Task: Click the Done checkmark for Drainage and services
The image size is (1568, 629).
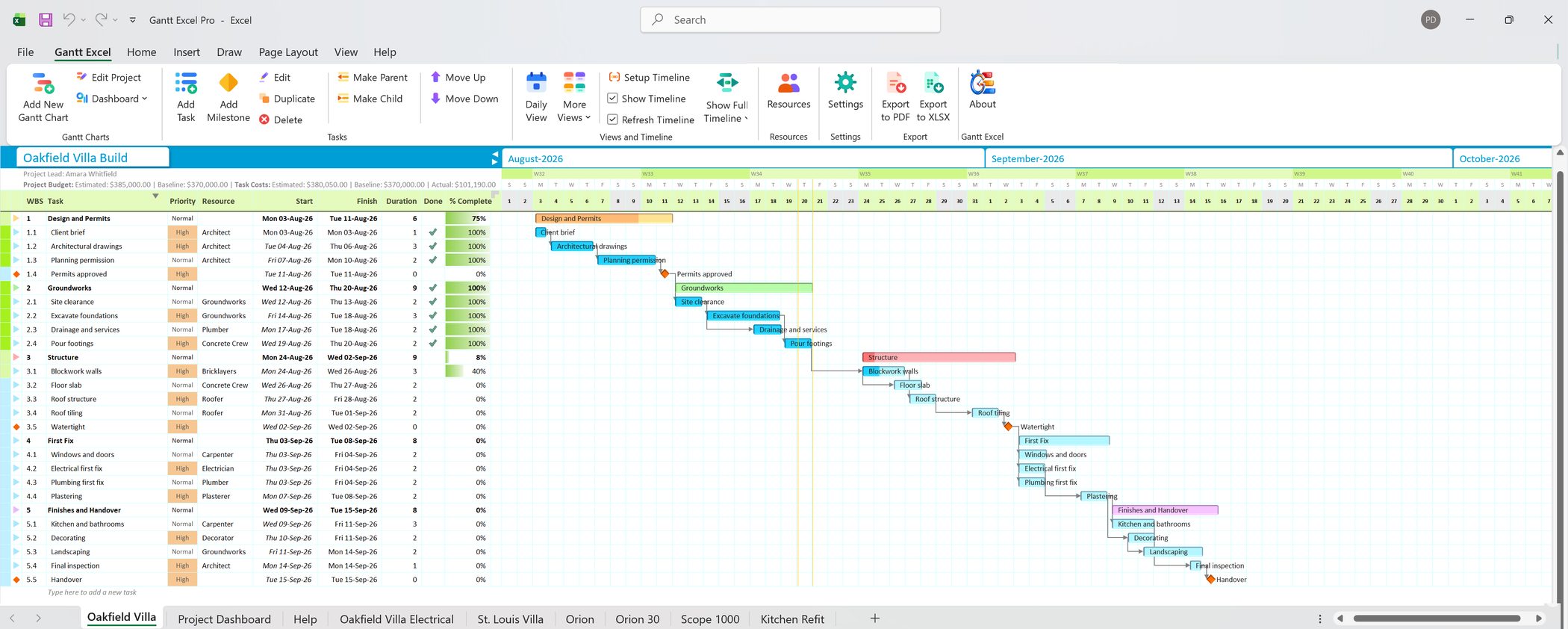Action: tap(432, 329)
